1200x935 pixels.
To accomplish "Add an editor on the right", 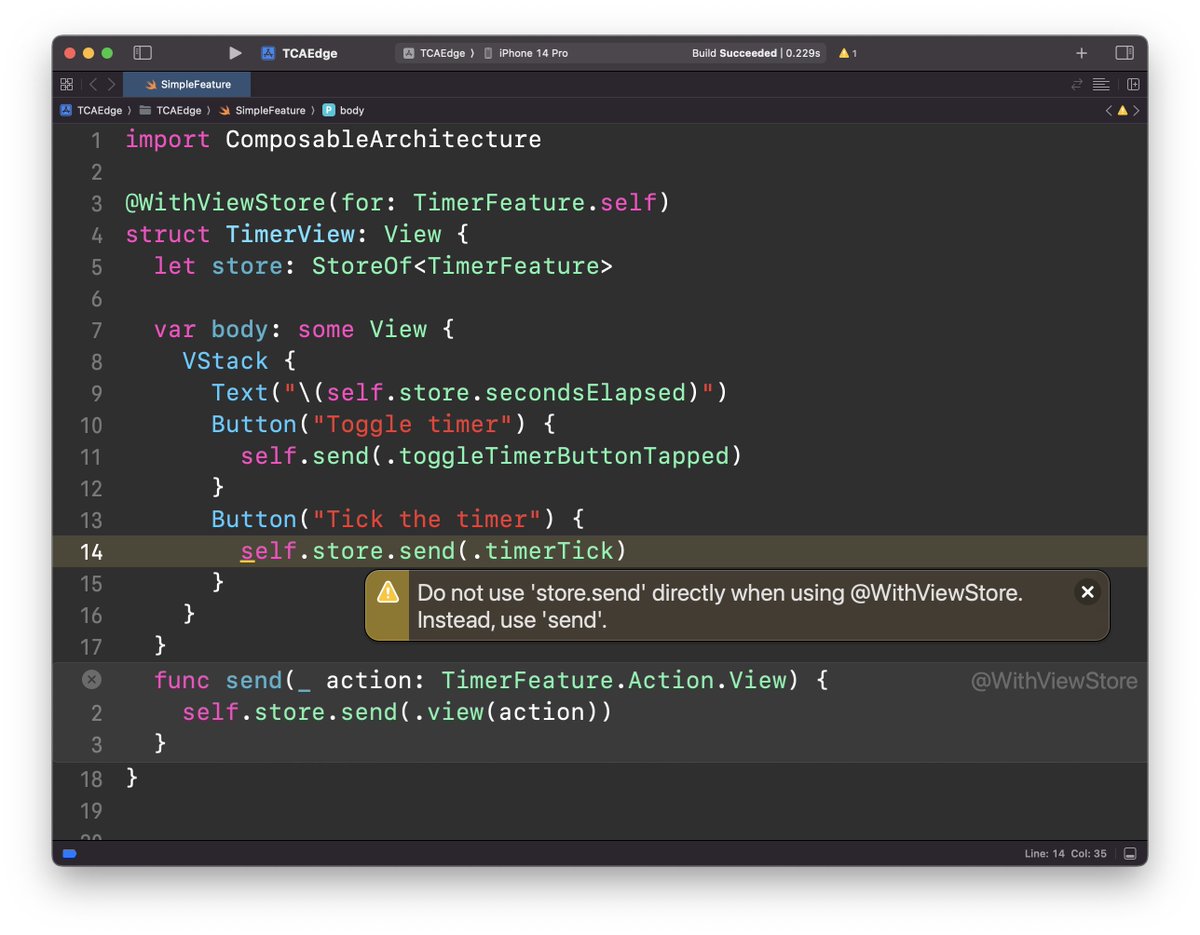I will (1133, 85).
